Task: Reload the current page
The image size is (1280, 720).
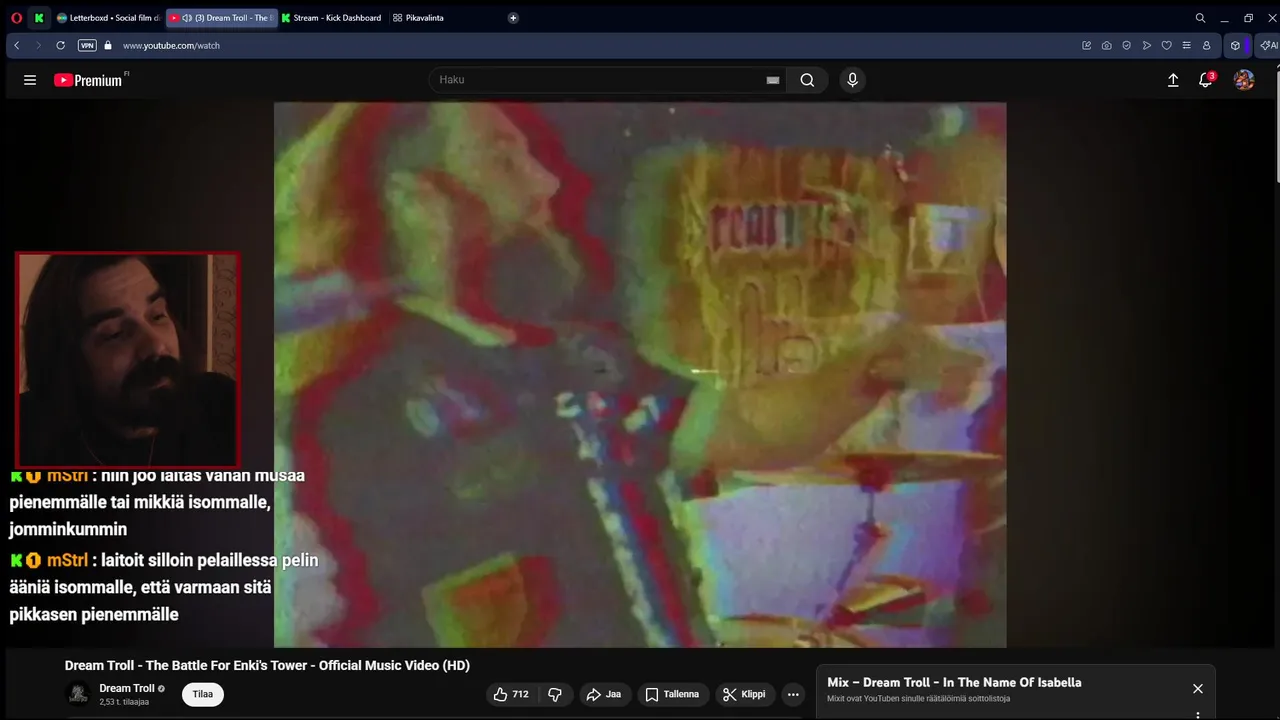Action: (x=60, y=45)
